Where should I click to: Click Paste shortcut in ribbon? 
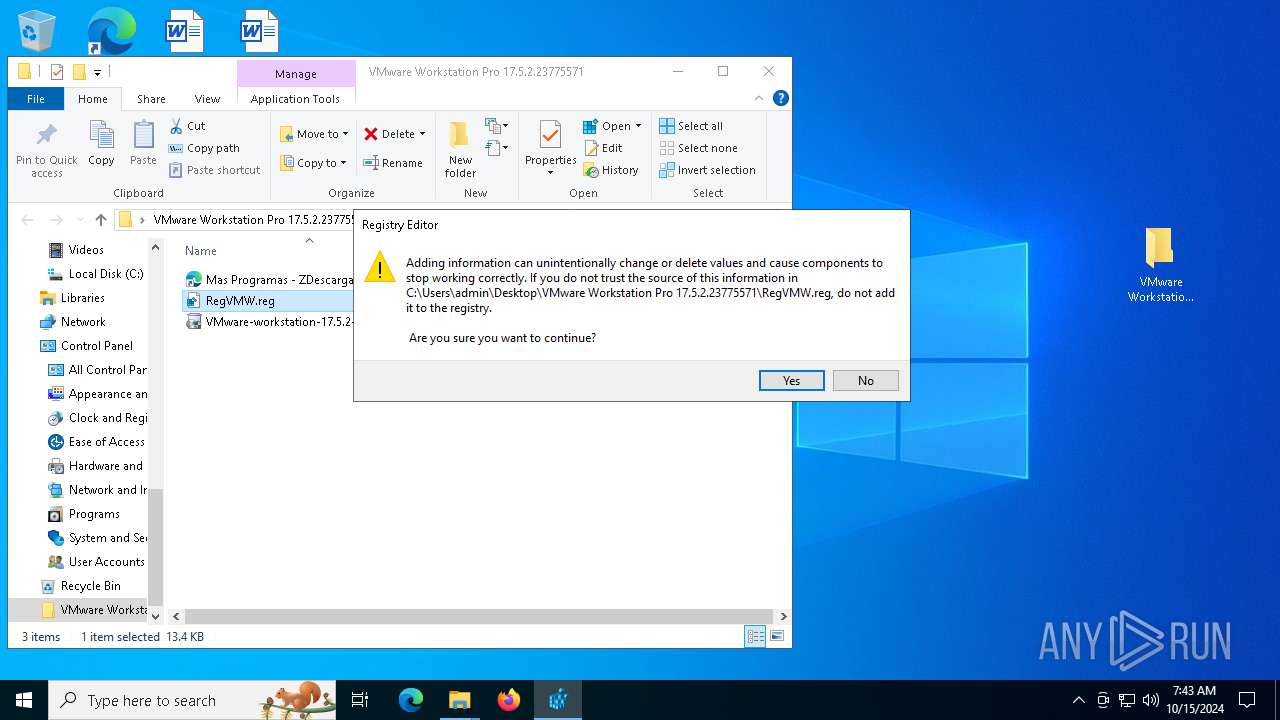tap(214, 170)
